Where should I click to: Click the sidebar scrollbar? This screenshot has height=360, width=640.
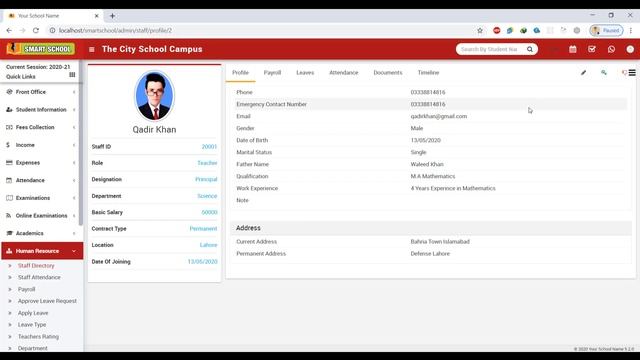tap(81, 143)
